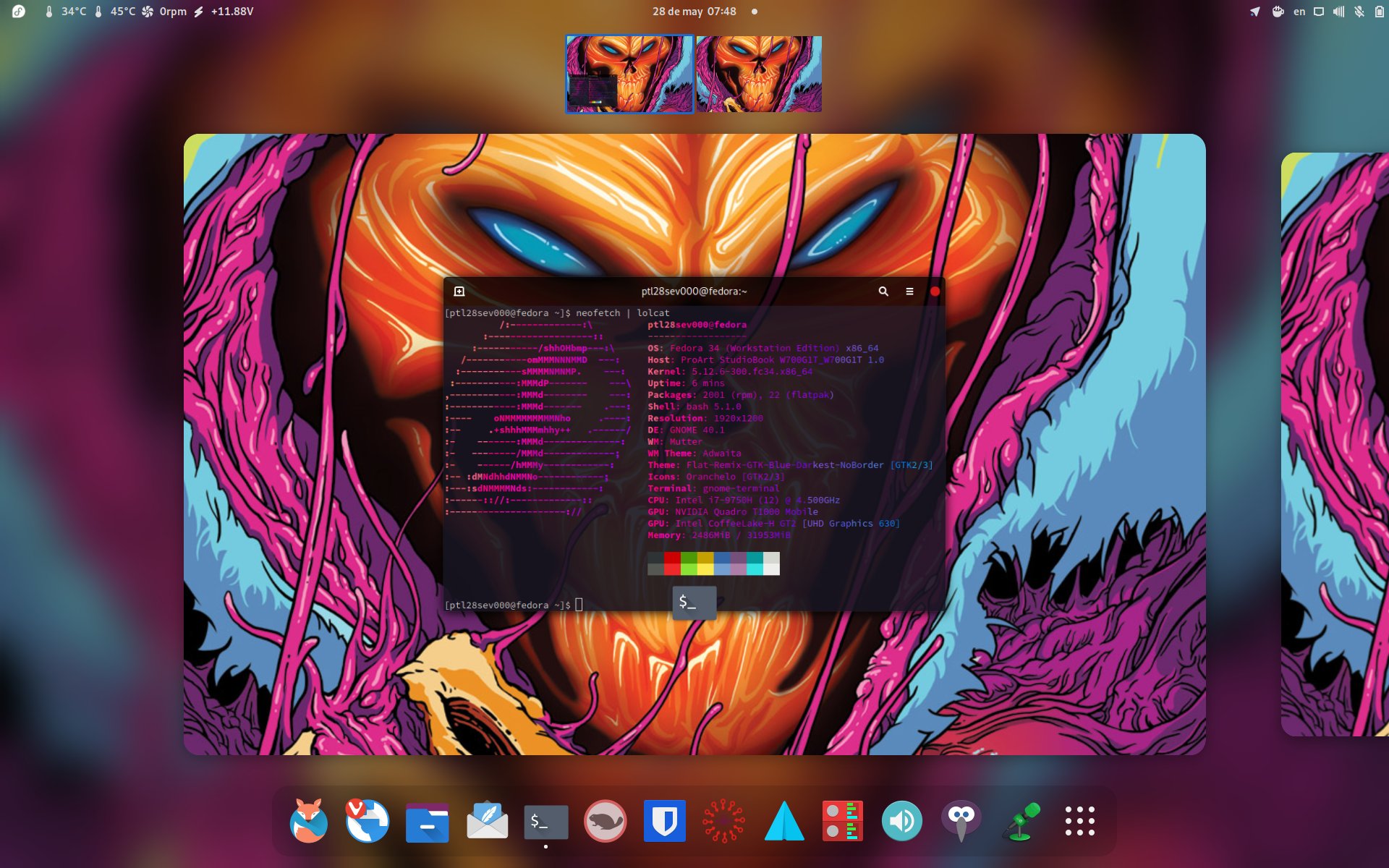Open the volume system menu in top bar

pos(1338,12)
